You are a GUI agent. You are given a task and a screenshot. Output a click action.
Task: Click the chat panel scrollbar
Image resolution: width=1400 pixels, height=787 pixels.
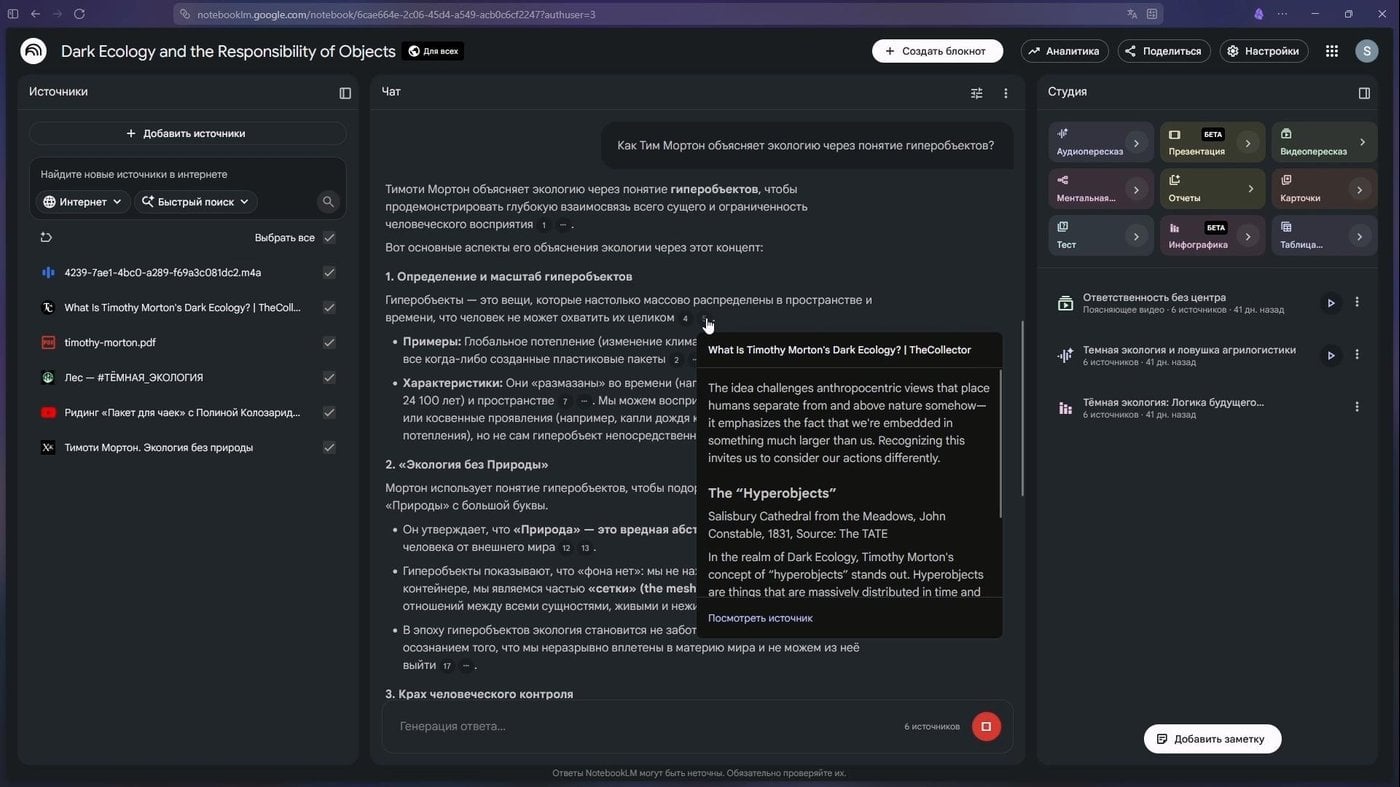(1022, 408)
